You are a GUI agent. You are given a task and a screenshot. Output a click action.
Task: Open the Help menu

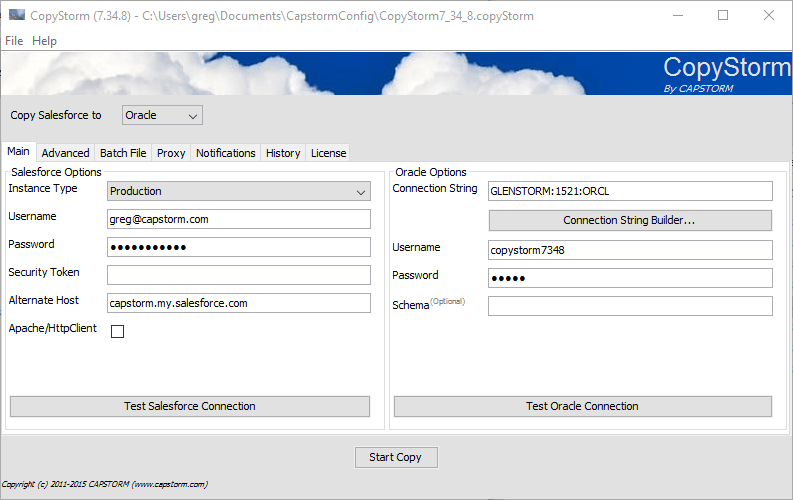(45, 41)
